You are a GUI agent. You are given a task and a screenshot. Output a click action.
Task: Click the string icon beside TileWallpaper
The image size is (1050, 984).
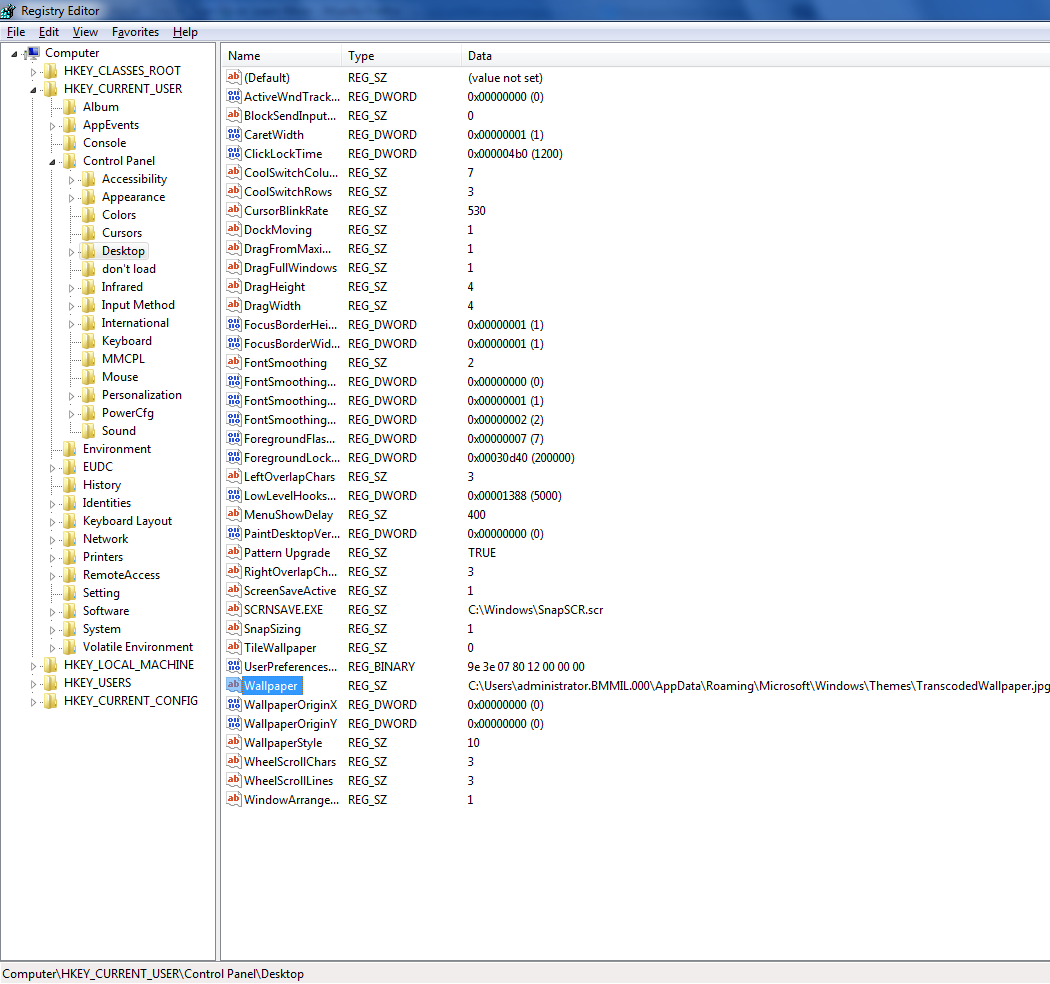(x=233, y=648)
